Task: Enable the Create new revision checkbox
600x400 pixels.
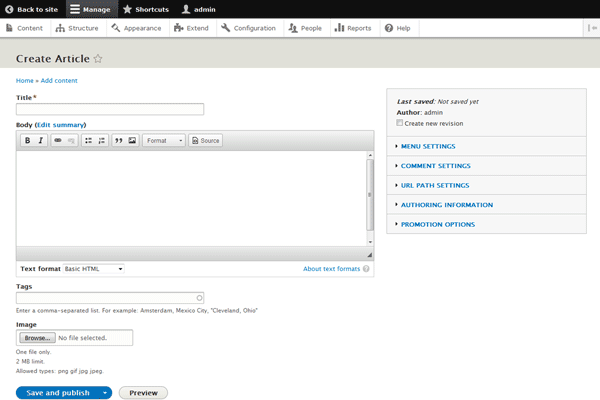Action: pyautogui.click(x=400, y=123)
